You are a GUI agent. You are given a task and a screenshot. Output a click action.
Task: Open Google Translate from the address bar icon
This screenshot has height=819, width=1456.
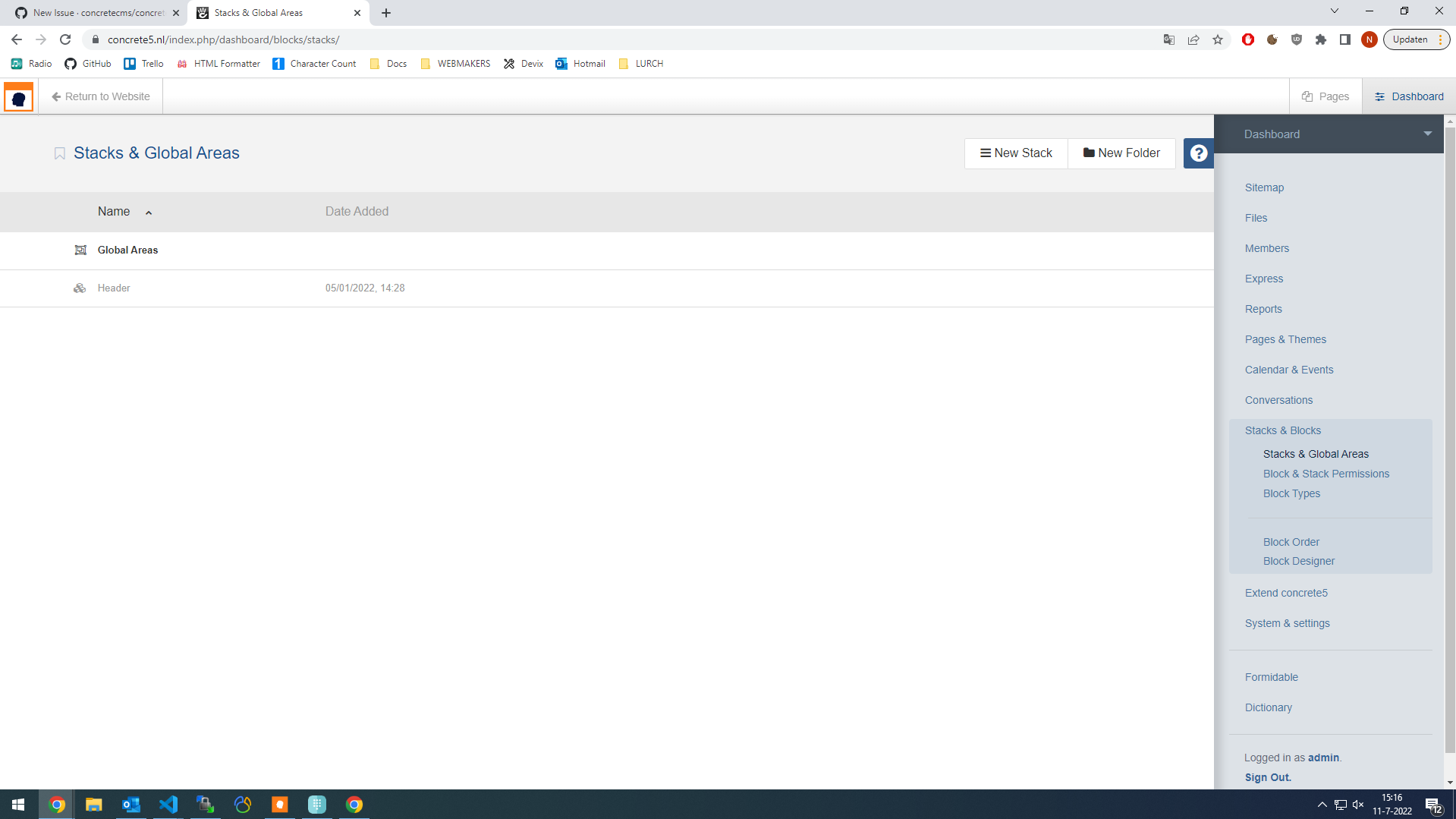(x=1168, y=39)
